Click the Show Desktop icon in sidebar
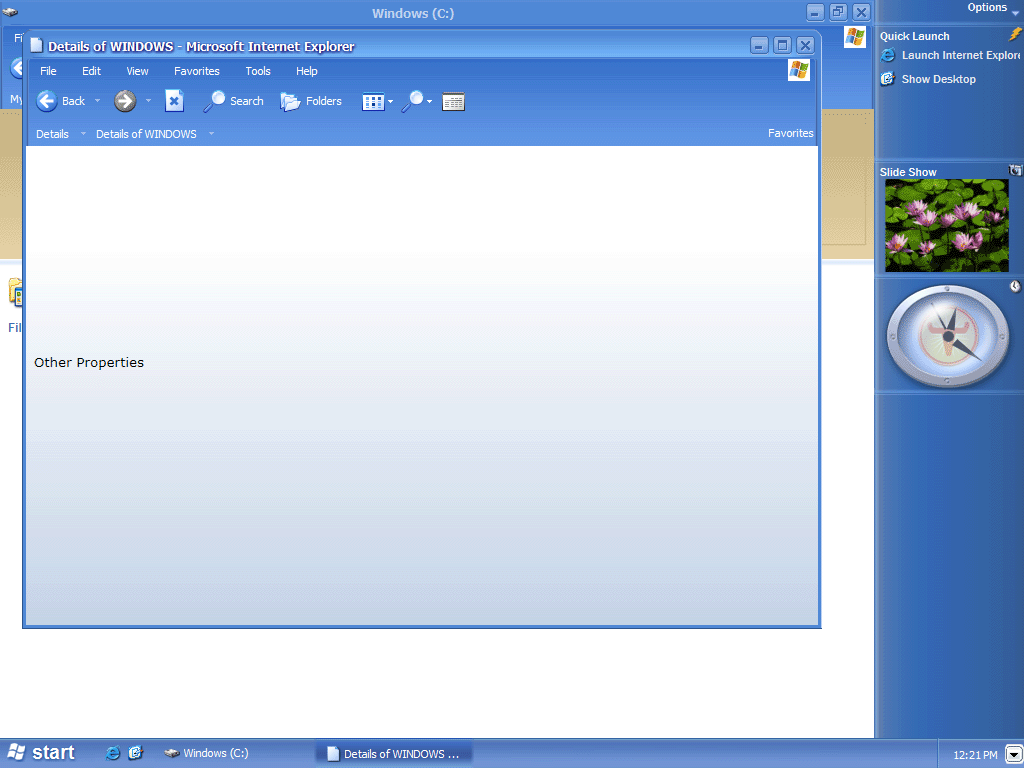The width and height of the screenshot is (1024, 768). point(888,79)
